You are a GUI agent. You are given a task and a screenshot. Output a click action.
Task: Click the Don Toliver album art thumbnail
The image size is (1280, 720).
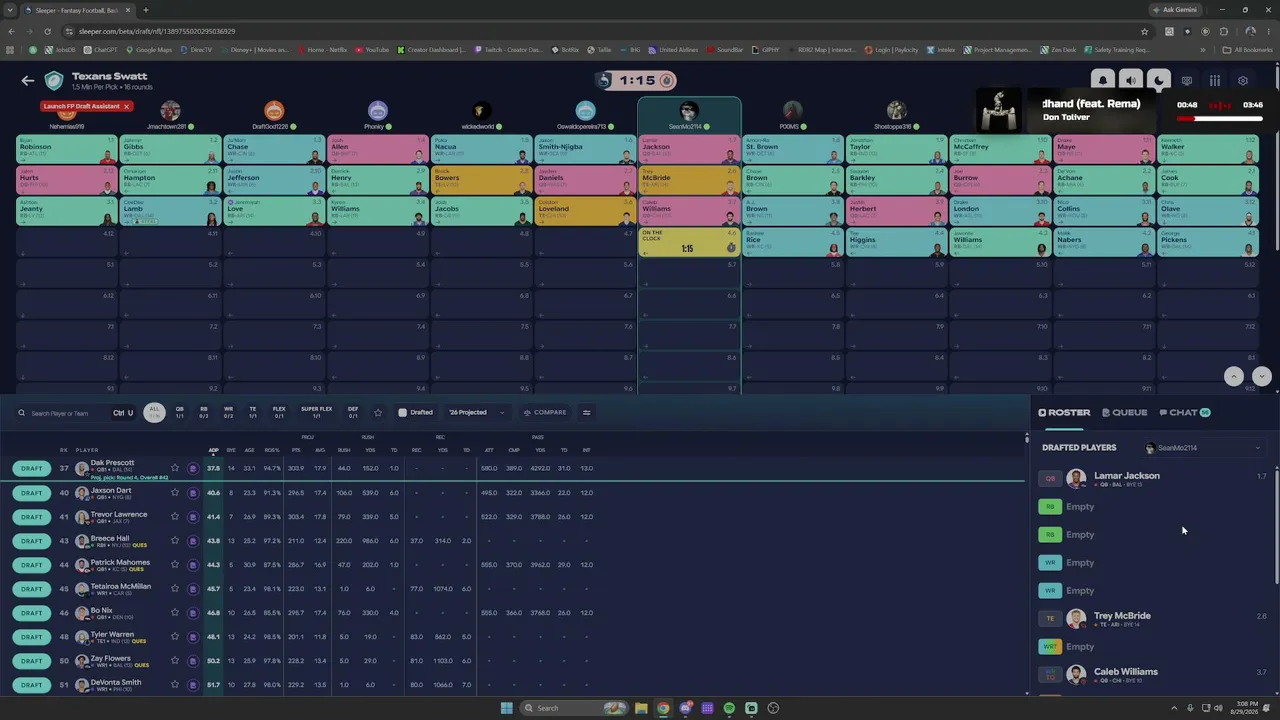click(x=998, y=110)
